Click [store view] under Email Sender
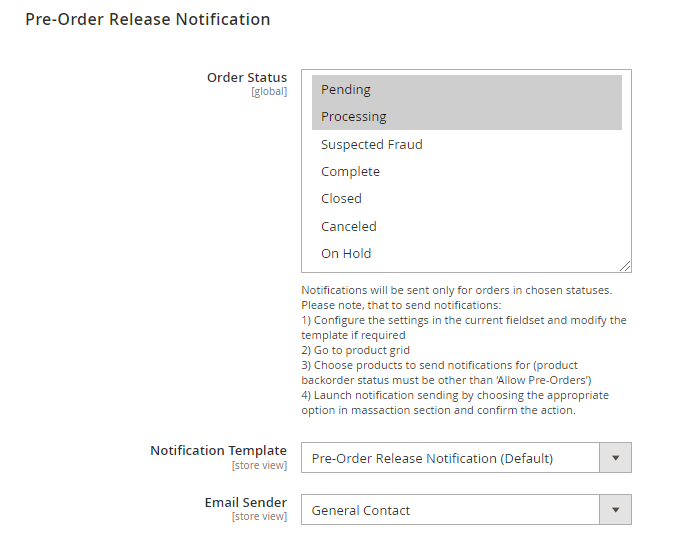This screenshot has height=541, width=685. pos(259,517)
